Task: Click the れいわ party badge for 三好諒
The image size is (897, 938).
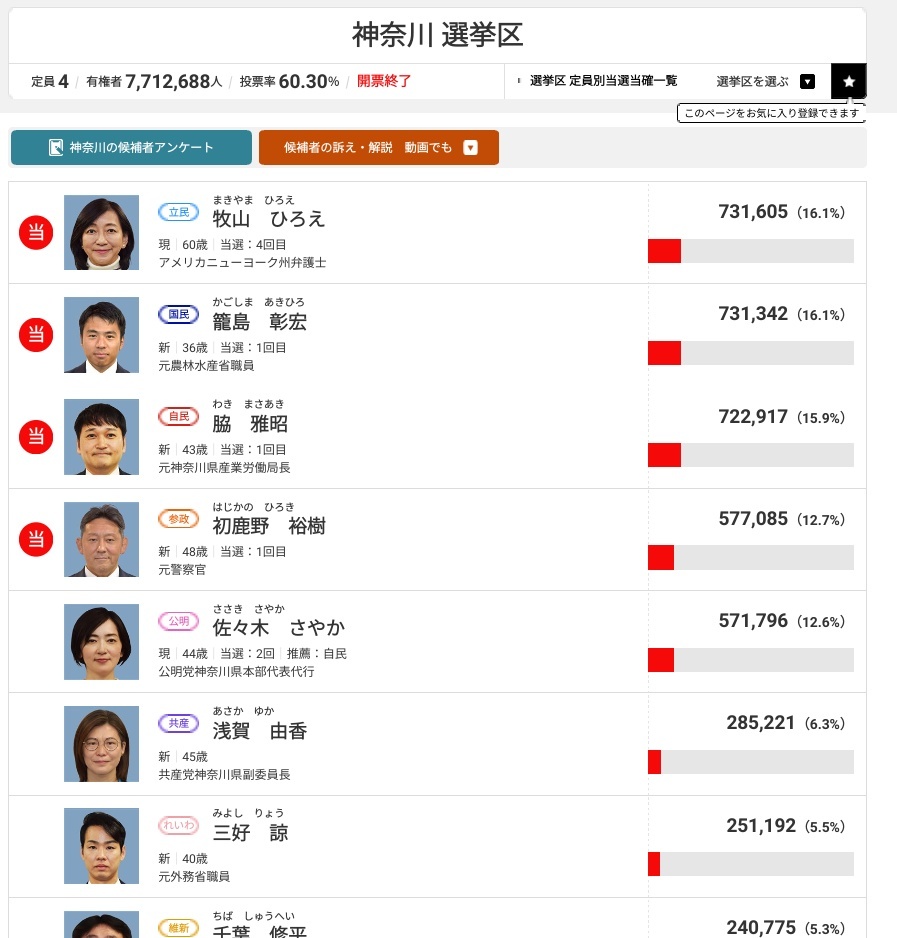Action: (178, 826)
